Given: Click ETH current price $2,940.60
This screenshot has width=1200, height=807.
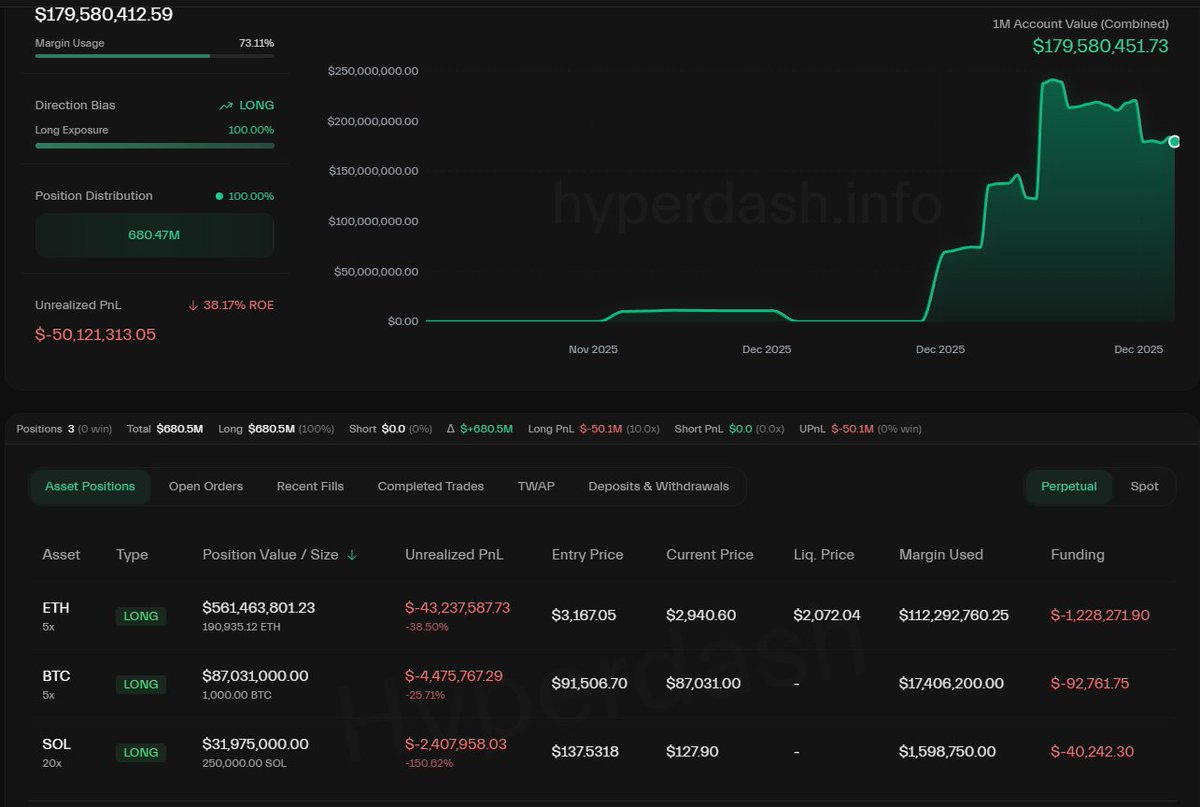Looking at the screenshot, I should (x=701, y=616).
